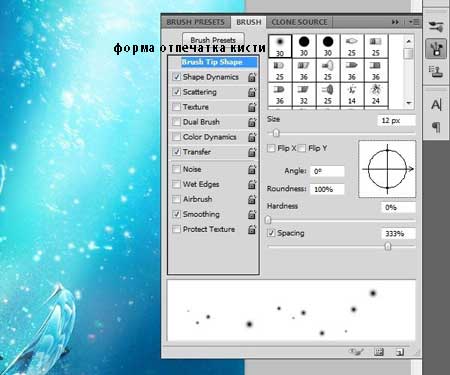Click the brush tip list scroll up arrow
This screenshot has height=375, width=450.
tap(409, 41)
